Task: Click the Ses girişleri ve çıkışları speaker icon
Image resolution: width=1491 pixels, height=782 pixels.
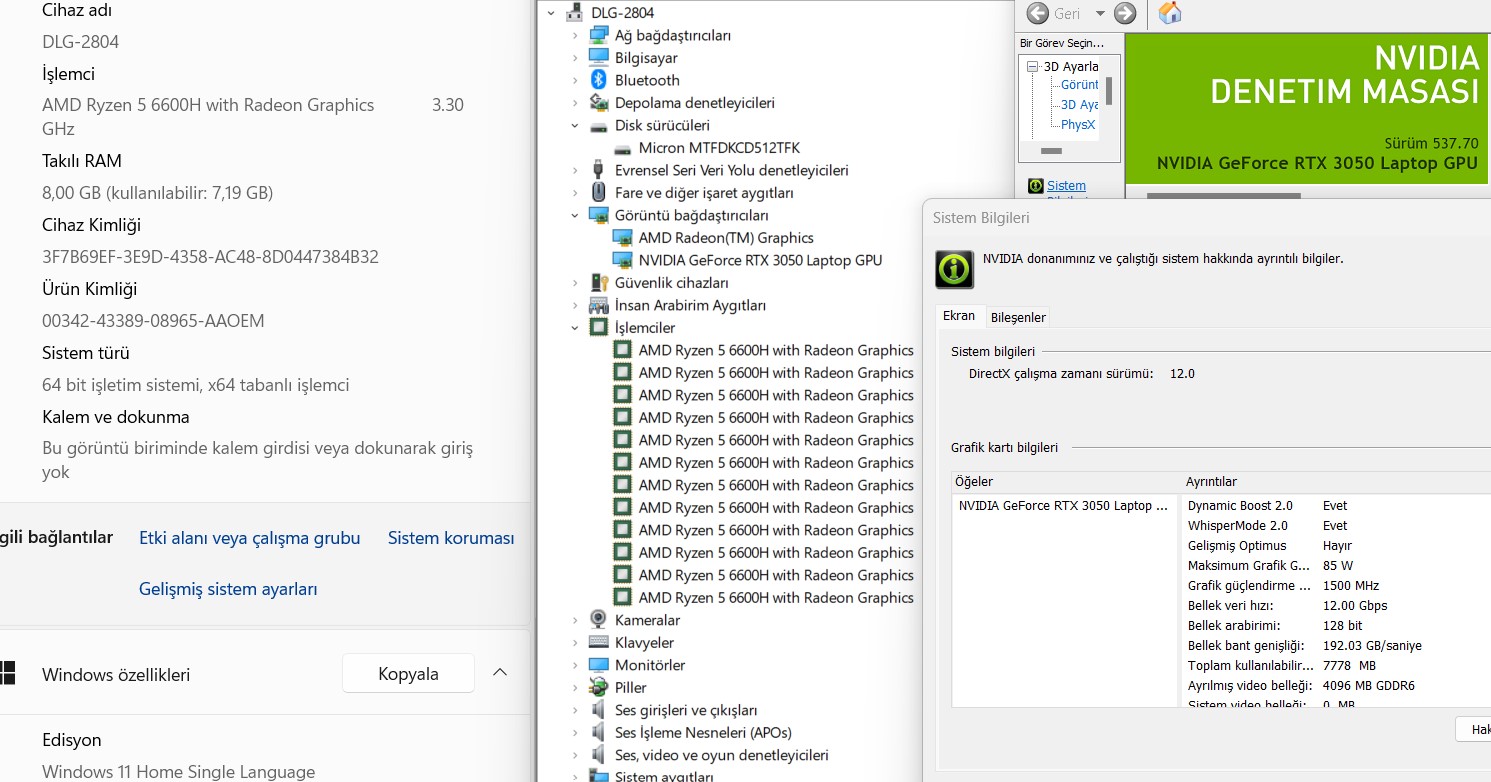Action: click(599, 710)
